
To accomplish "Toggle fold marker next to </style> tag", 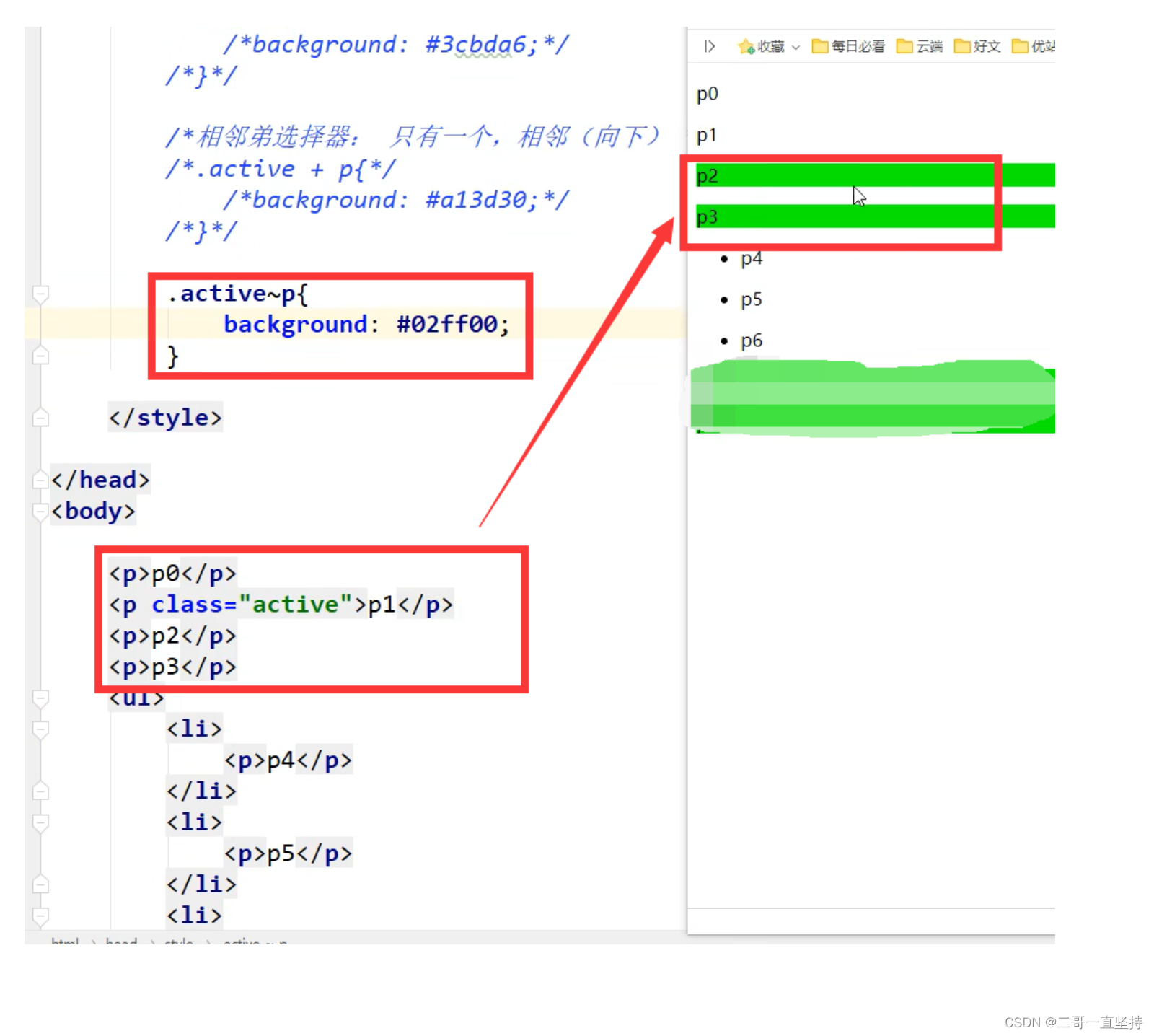I will [x=40, y=418].
